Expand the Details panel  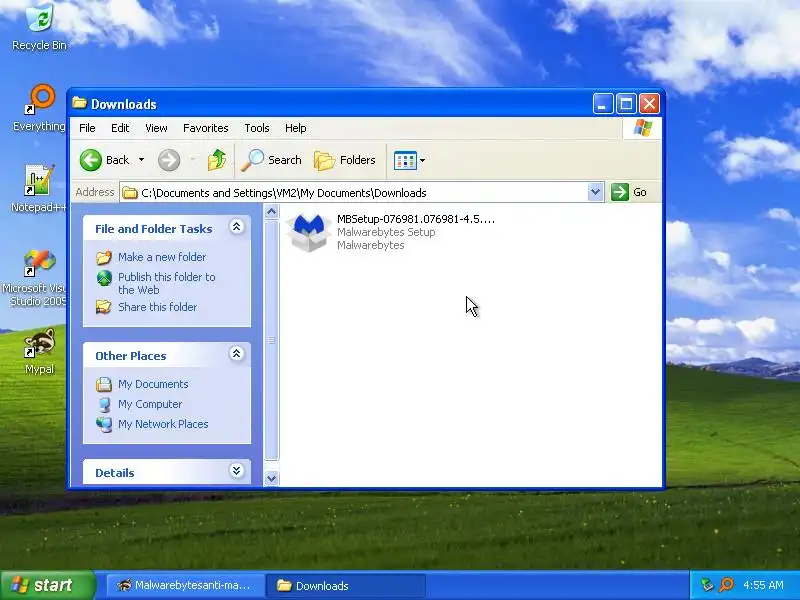pos(236,471)
